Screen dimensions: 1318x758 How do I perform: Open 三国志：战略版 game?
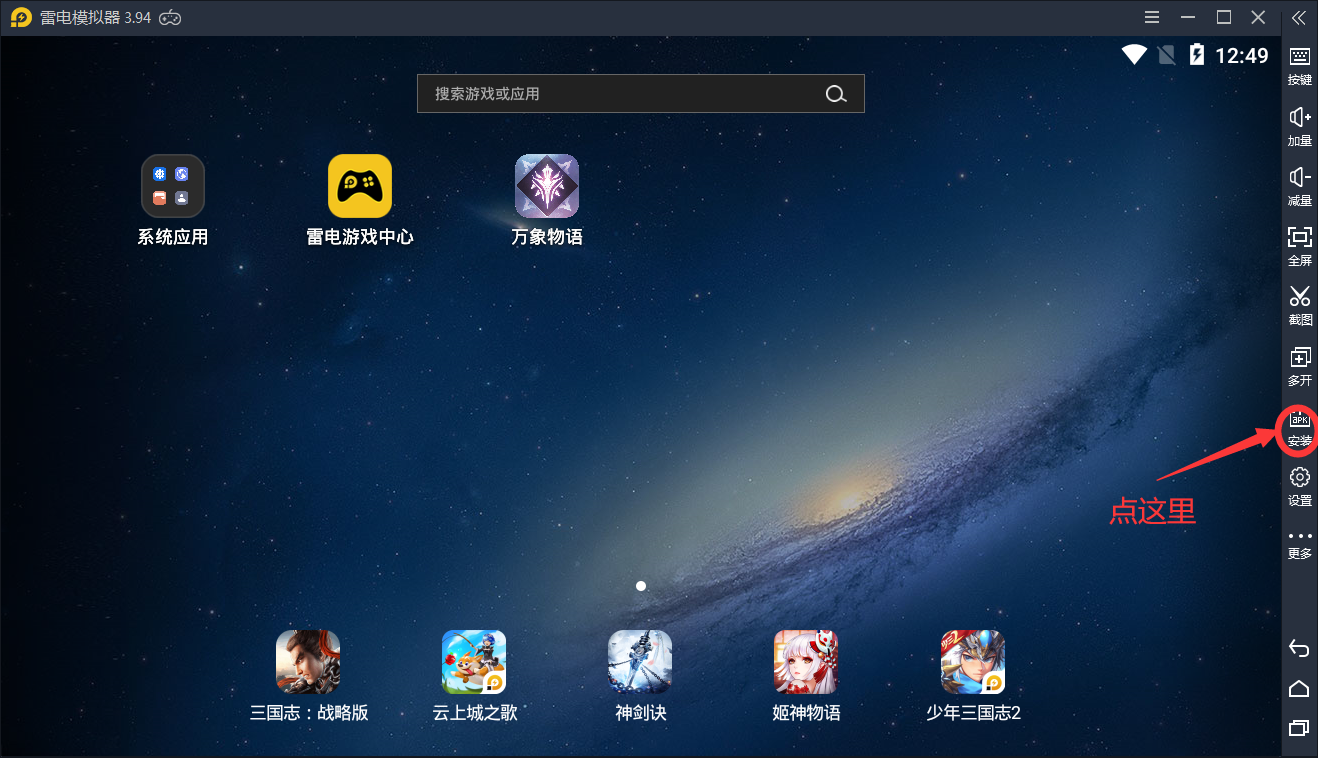(x=309, y=676)
